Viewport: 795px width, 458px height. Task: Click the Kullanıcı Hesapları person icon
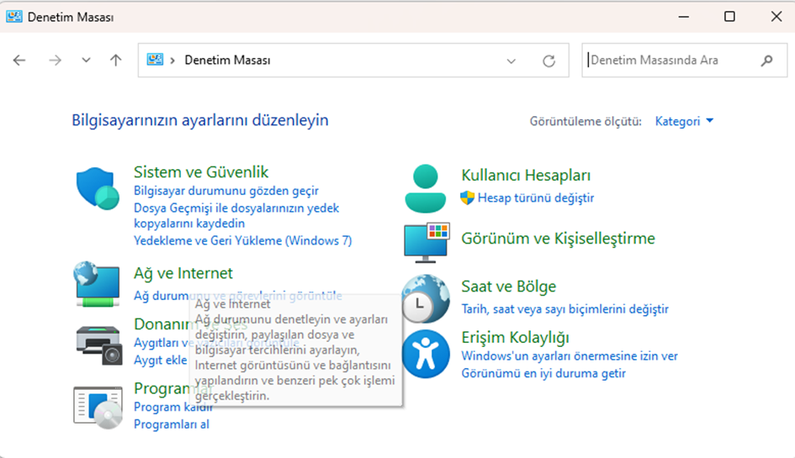point(425,187)
